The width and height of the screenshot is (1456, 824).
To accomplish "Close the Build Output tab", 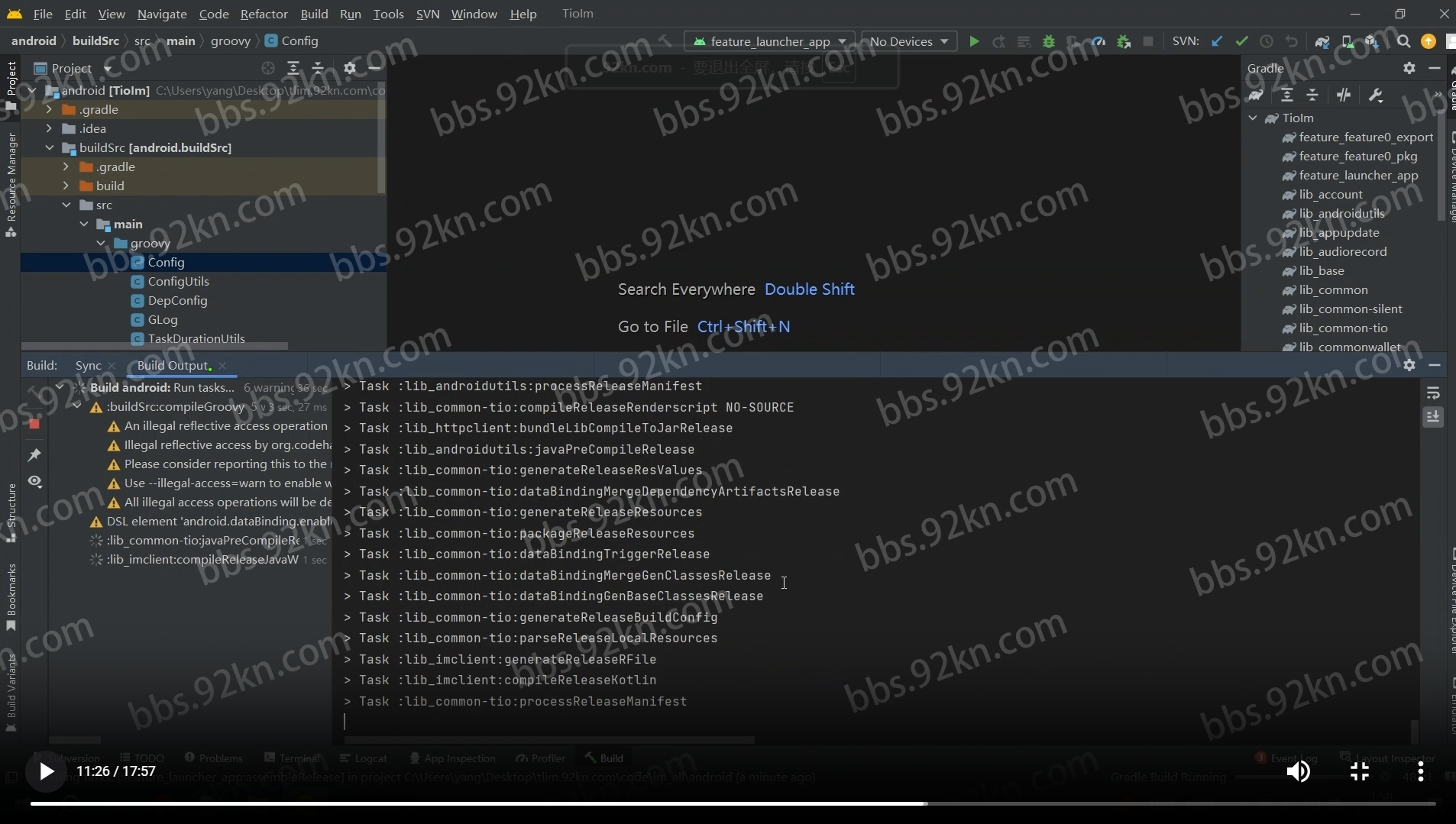I will click(x=222, y=365).
